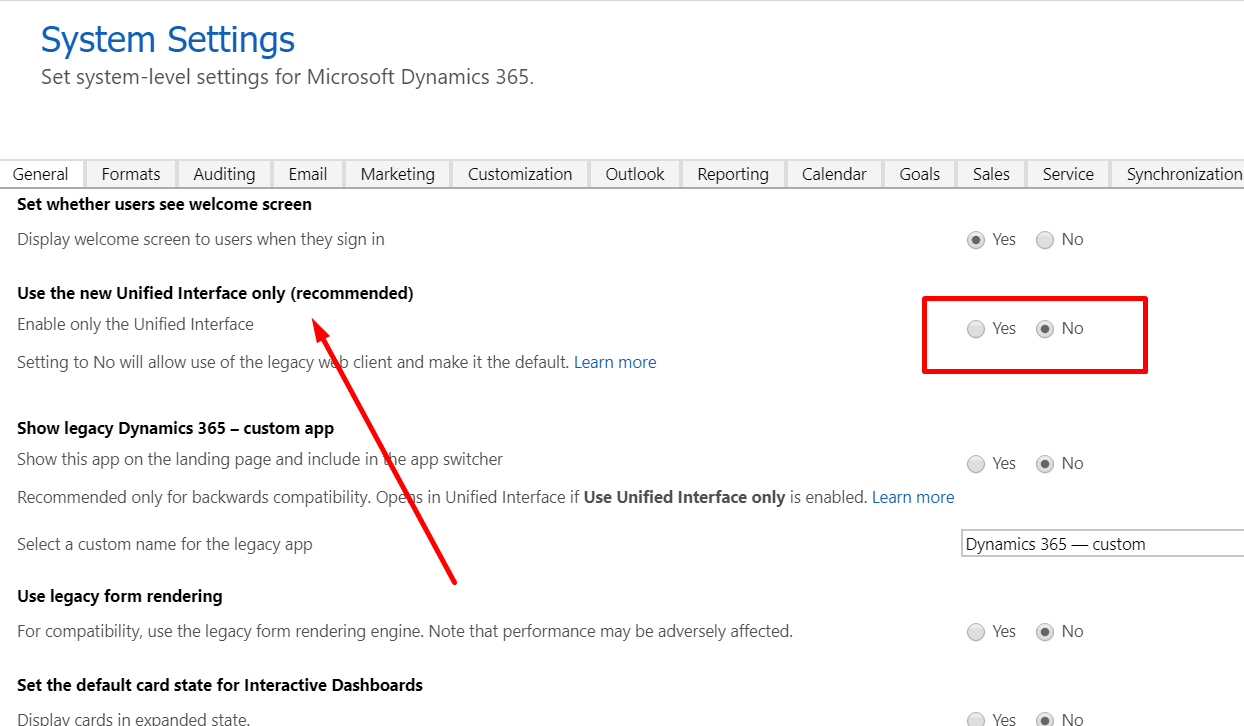Click the legacy app custom name field
This screenshot has width=1244, height=726.
[1100, 544]
